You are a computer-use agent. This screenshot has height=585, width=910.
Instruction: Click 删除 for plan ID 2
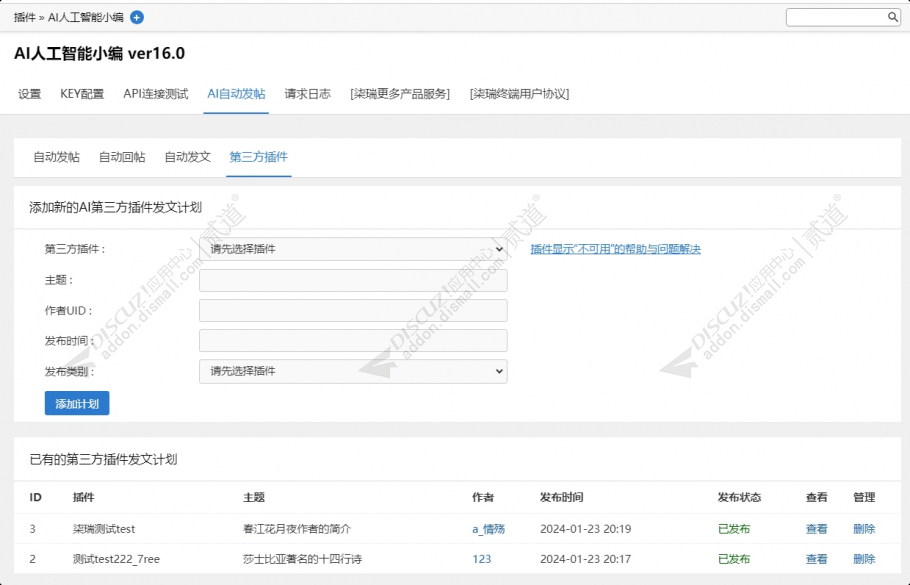[x=864, y=559]
